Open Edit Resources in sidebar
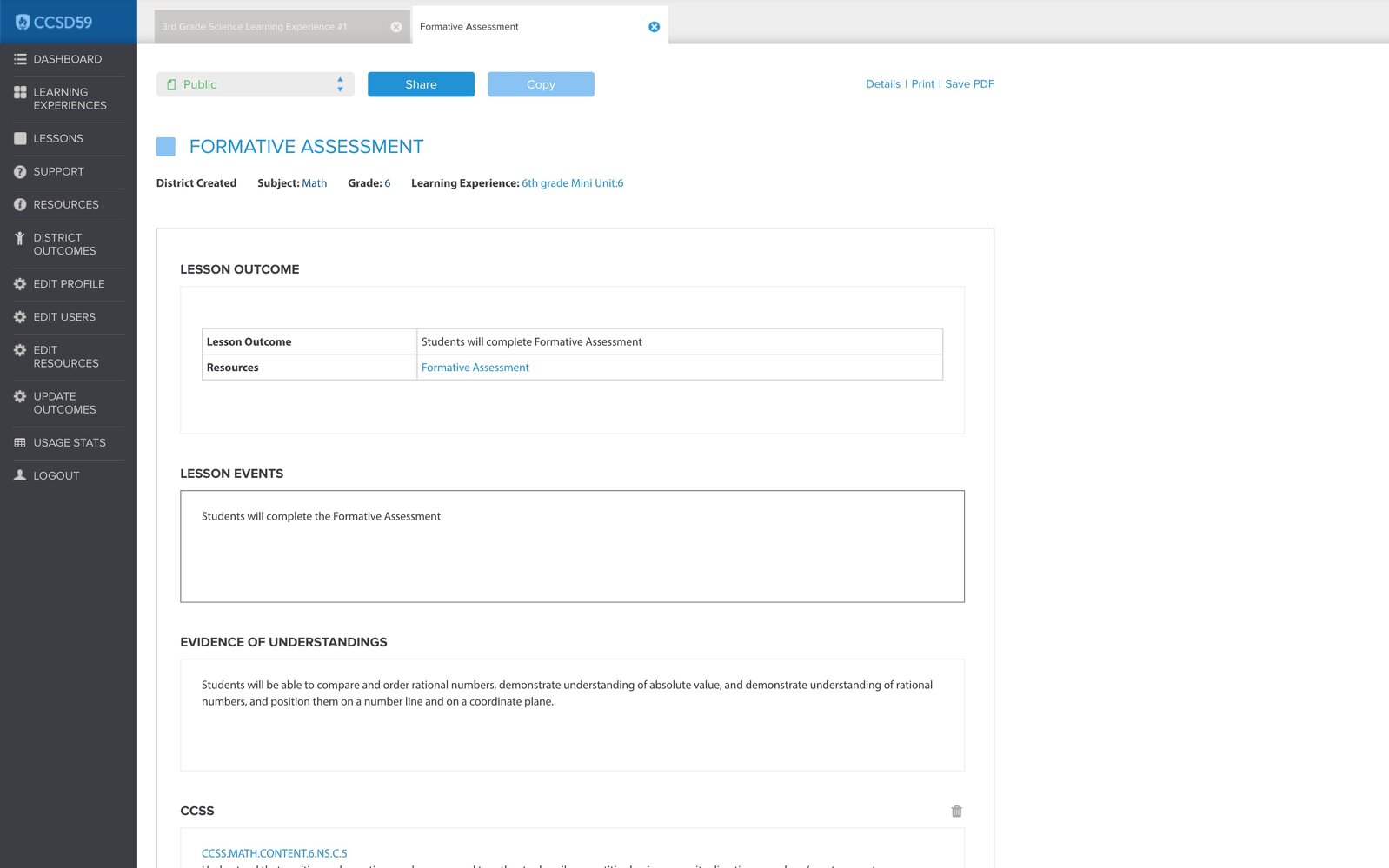The width and height of the screenshot is (1389, 868). click(x=66, y=357)
